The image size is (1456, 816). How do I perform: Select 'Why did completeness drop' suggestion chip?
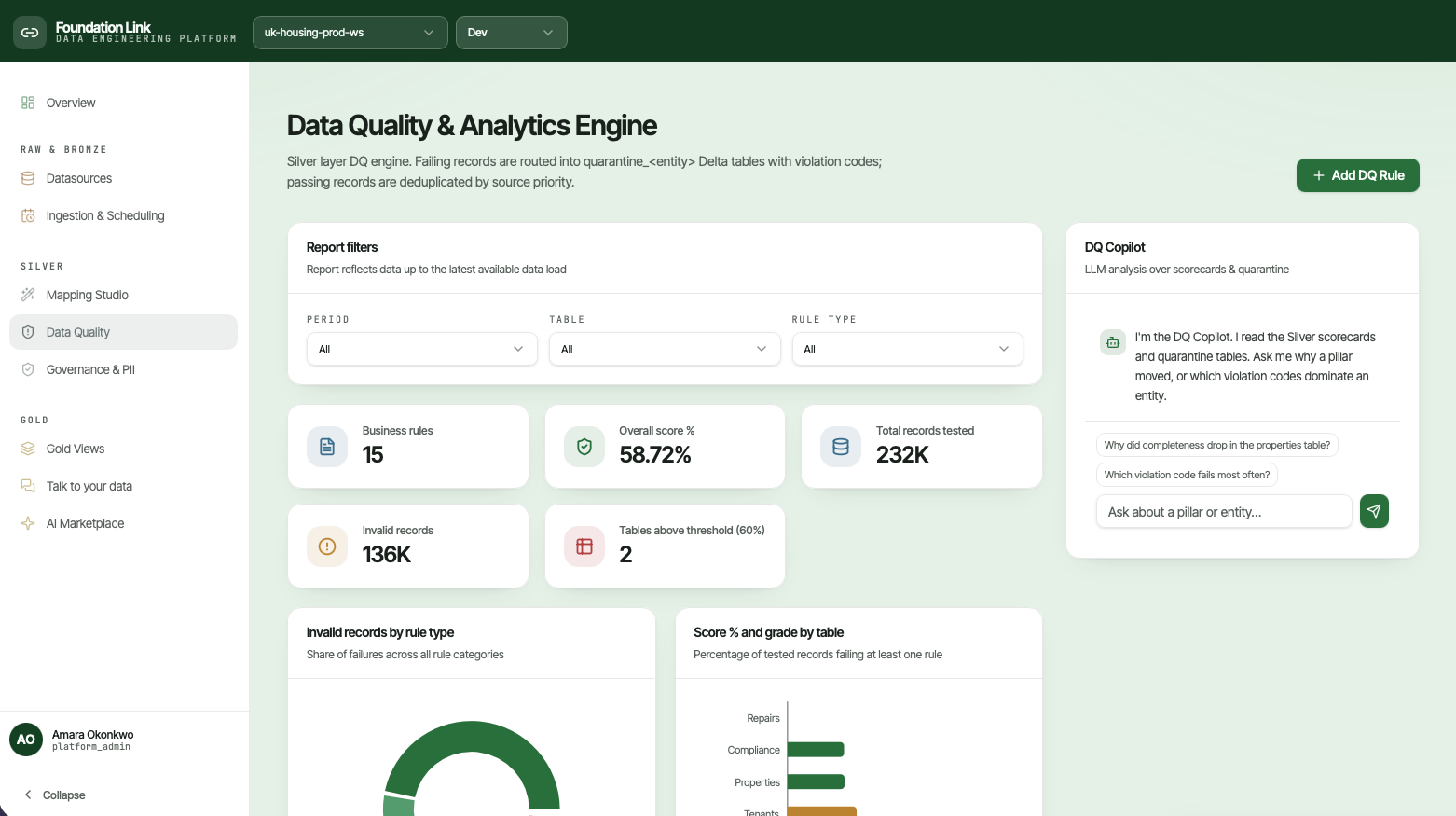1217,445
